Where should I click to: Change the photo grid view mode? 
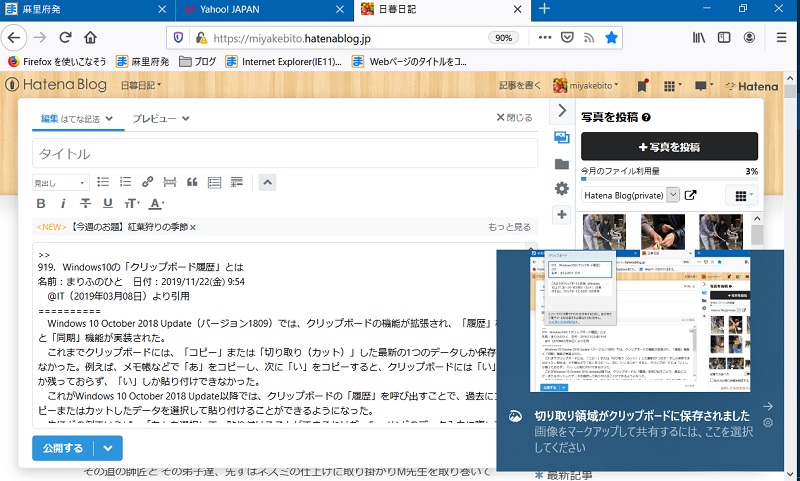(x=741, y=195)
